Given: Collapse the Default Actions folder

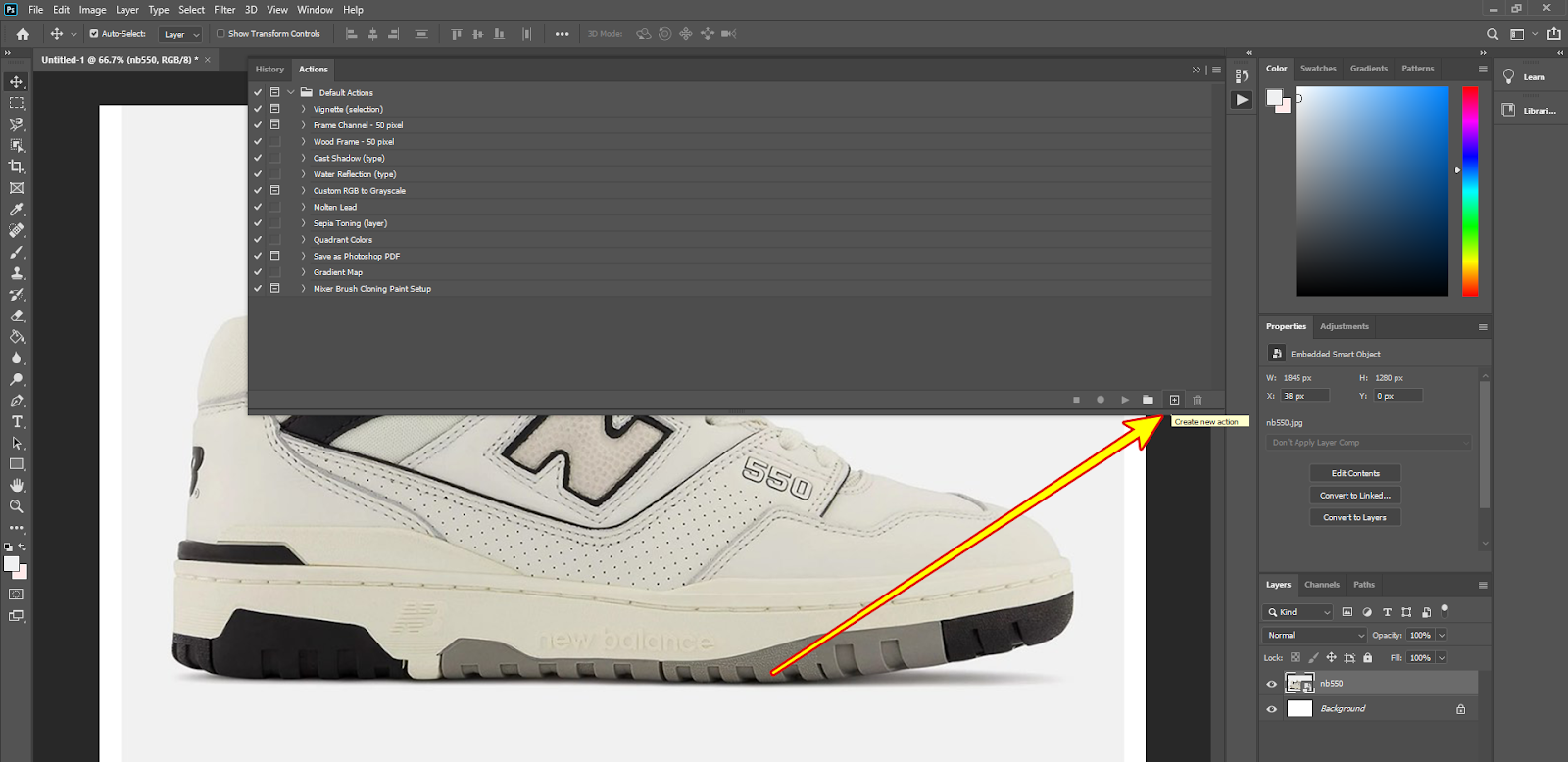Looking at the screenshot, I should coord(291,92).
